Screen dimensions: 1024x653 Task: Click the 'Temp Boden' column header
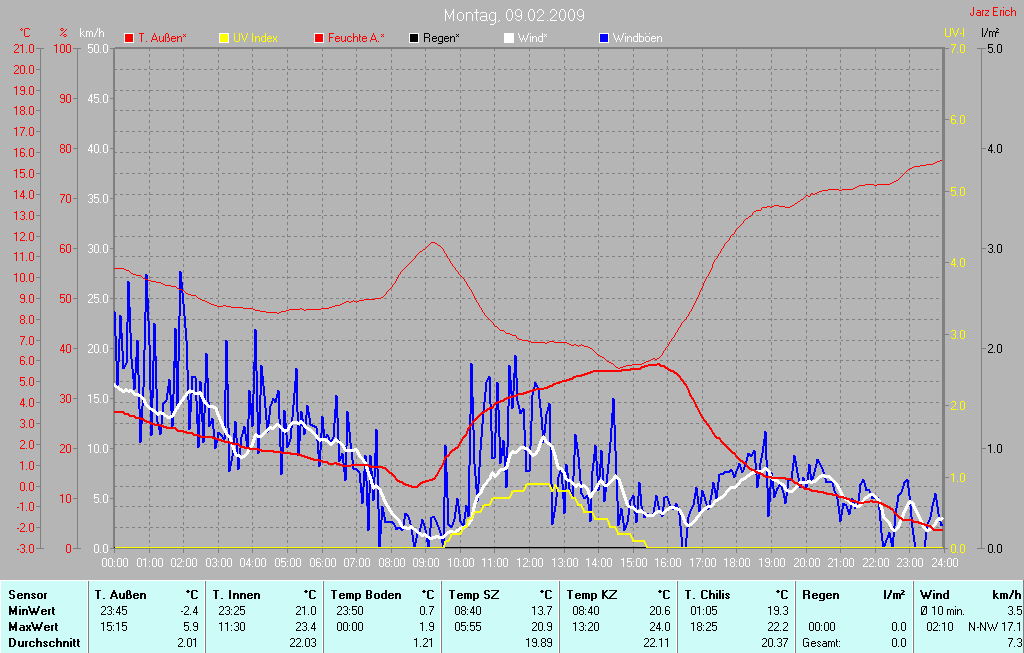coord(366,595)
